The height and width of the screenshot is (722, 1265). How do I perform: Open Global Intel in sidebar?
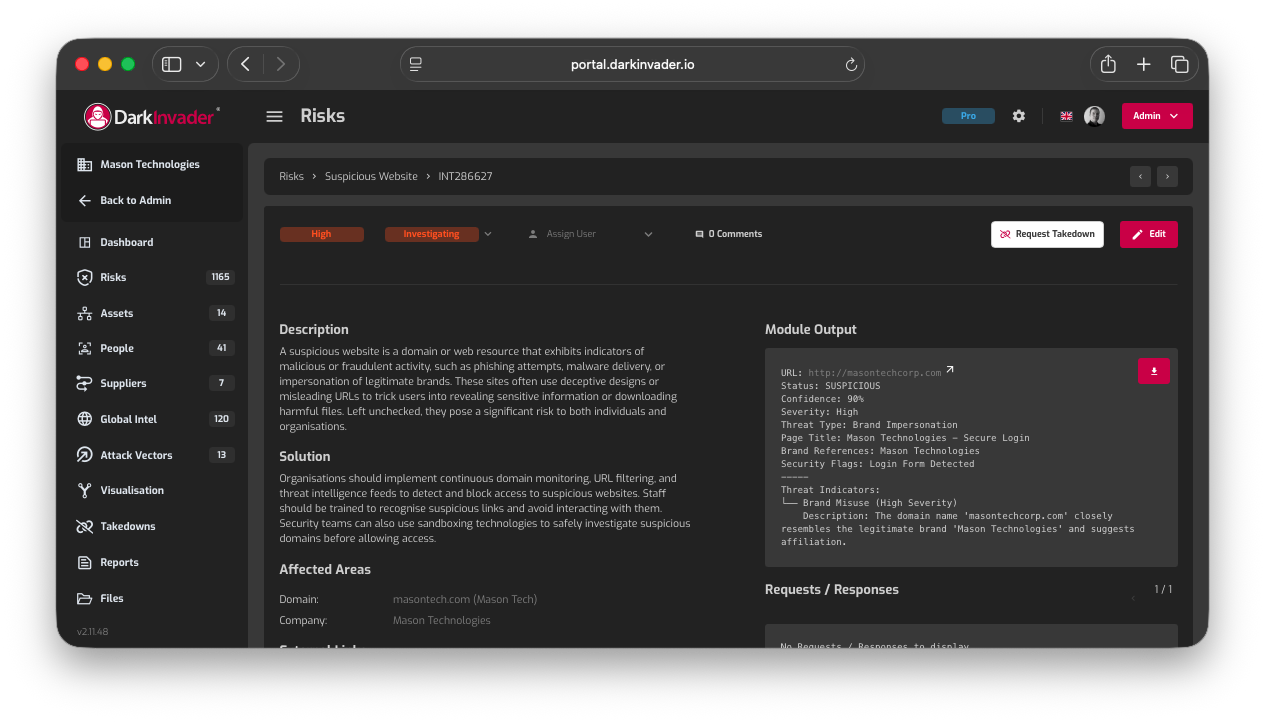[152, 419]
